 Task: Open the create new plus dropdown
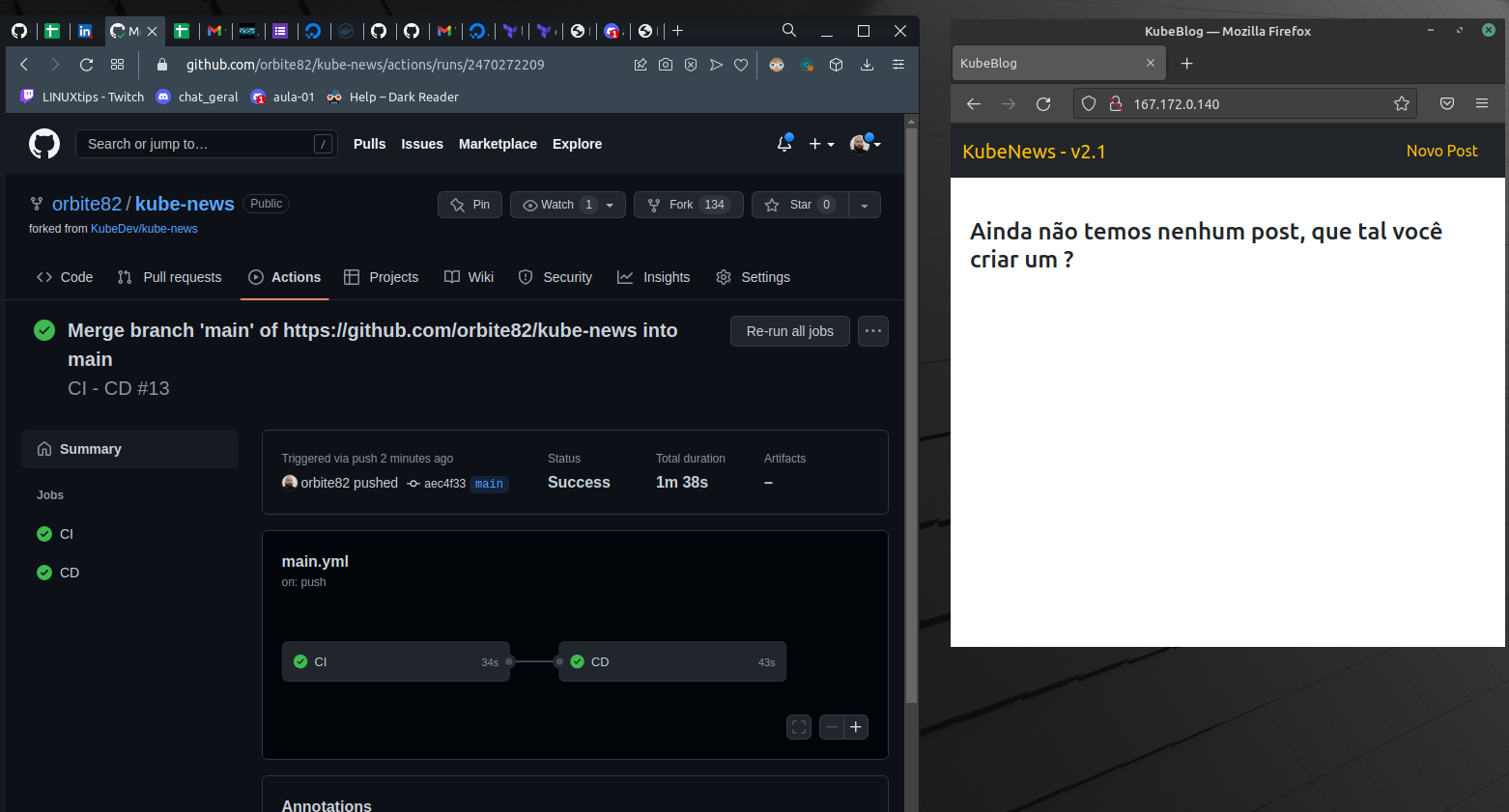tap(821, 144)
